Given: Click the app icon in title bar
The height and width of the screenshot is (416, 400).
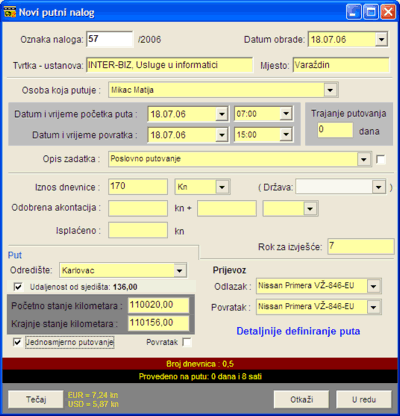Looking at the screenshot, I should tap(10, 12).
